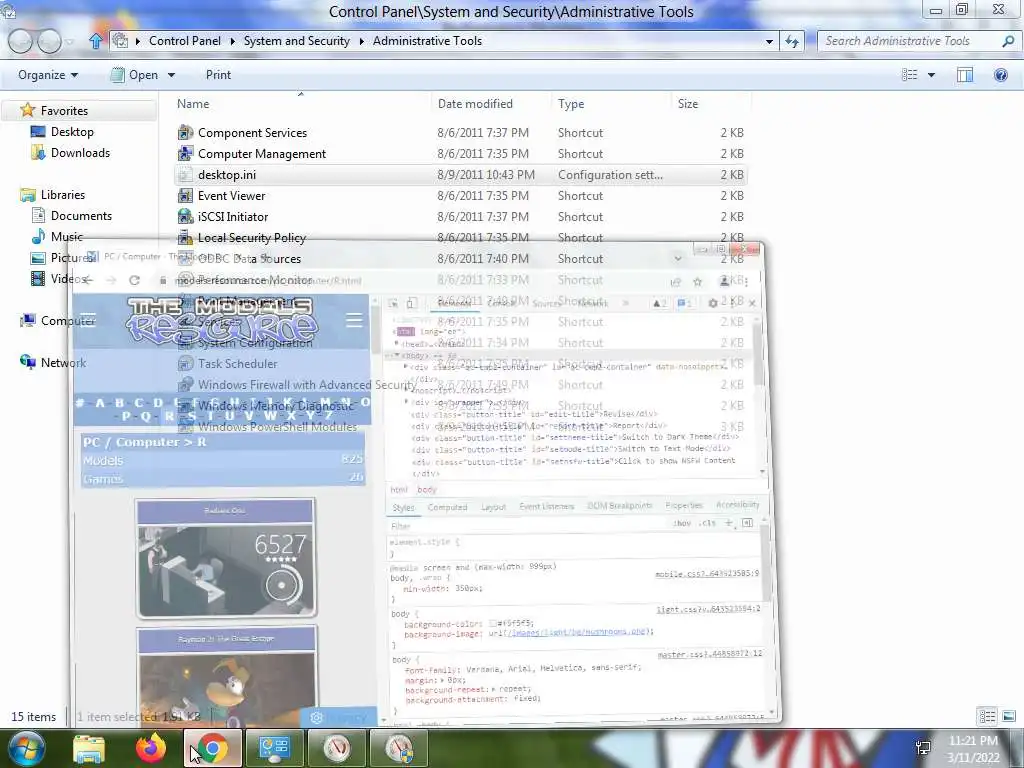
Task: Open the navigation history dropdown arrow
Action: (70, 42)
